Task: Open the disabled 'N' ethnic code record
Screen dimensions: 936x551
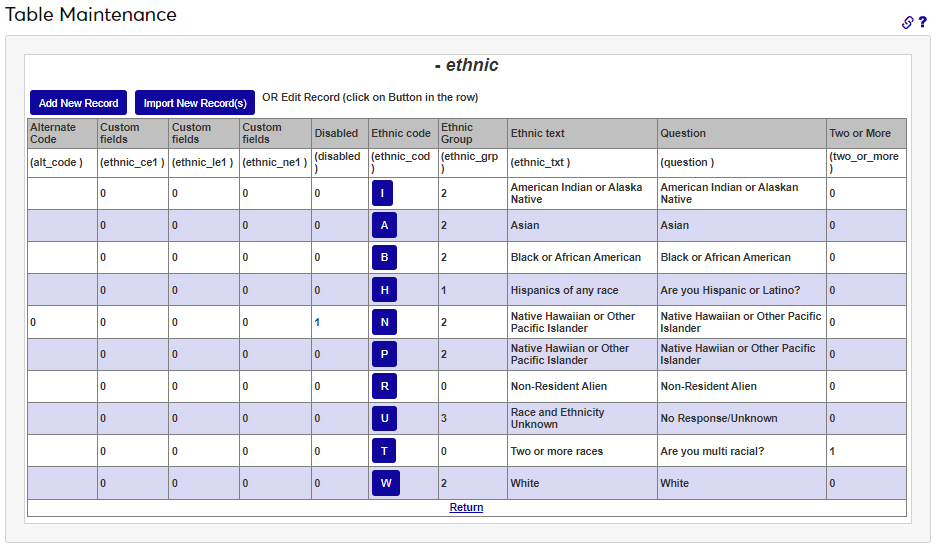Action: [384, 322]
